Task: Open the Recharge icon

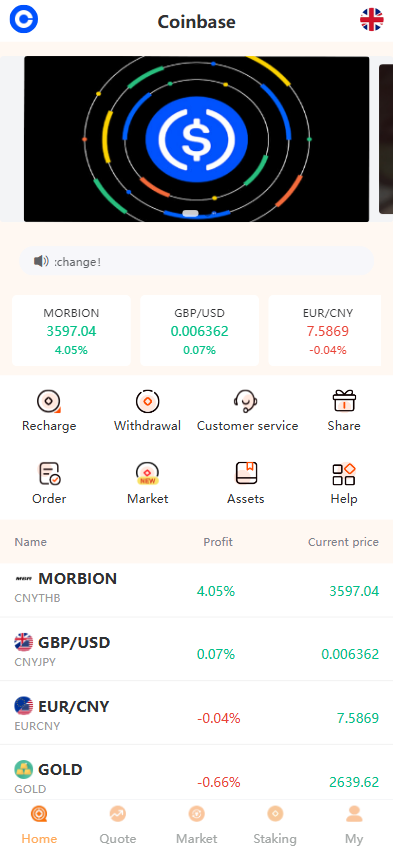Action: (49, 402)
